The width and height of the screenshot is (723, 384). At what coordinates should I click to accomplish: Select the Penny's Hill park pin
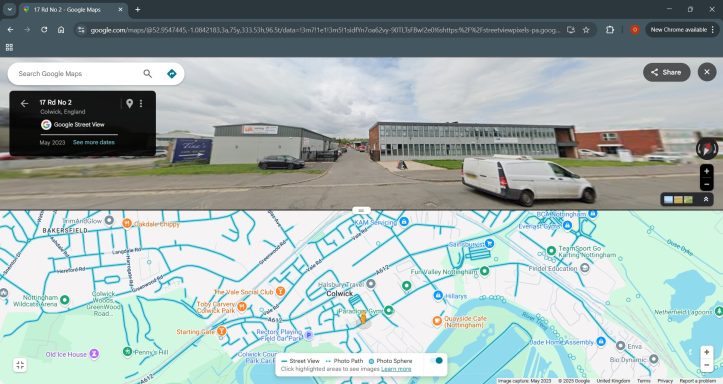click(128, 352)
